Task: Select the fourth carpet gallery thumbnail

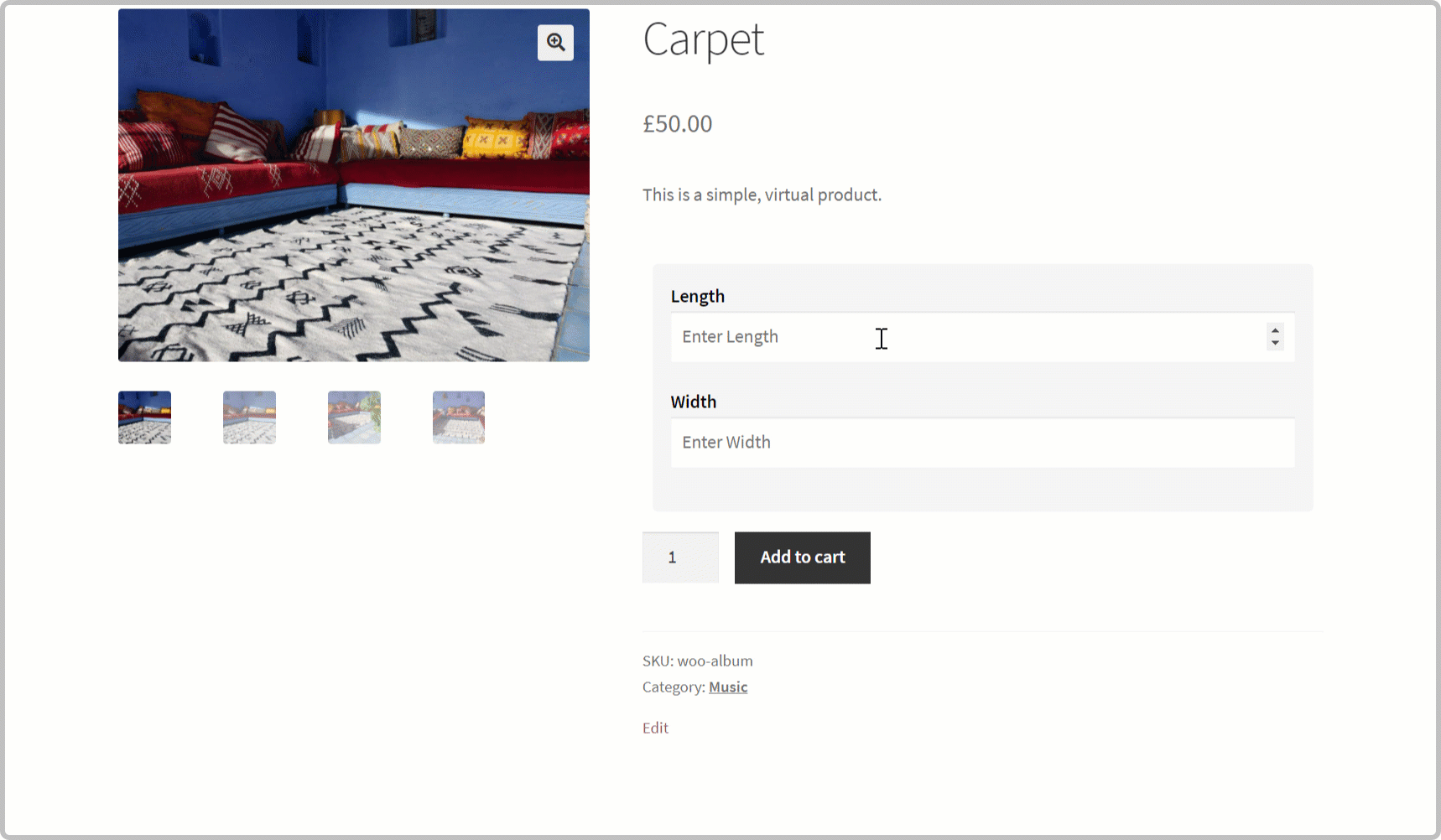Action: 458,417
